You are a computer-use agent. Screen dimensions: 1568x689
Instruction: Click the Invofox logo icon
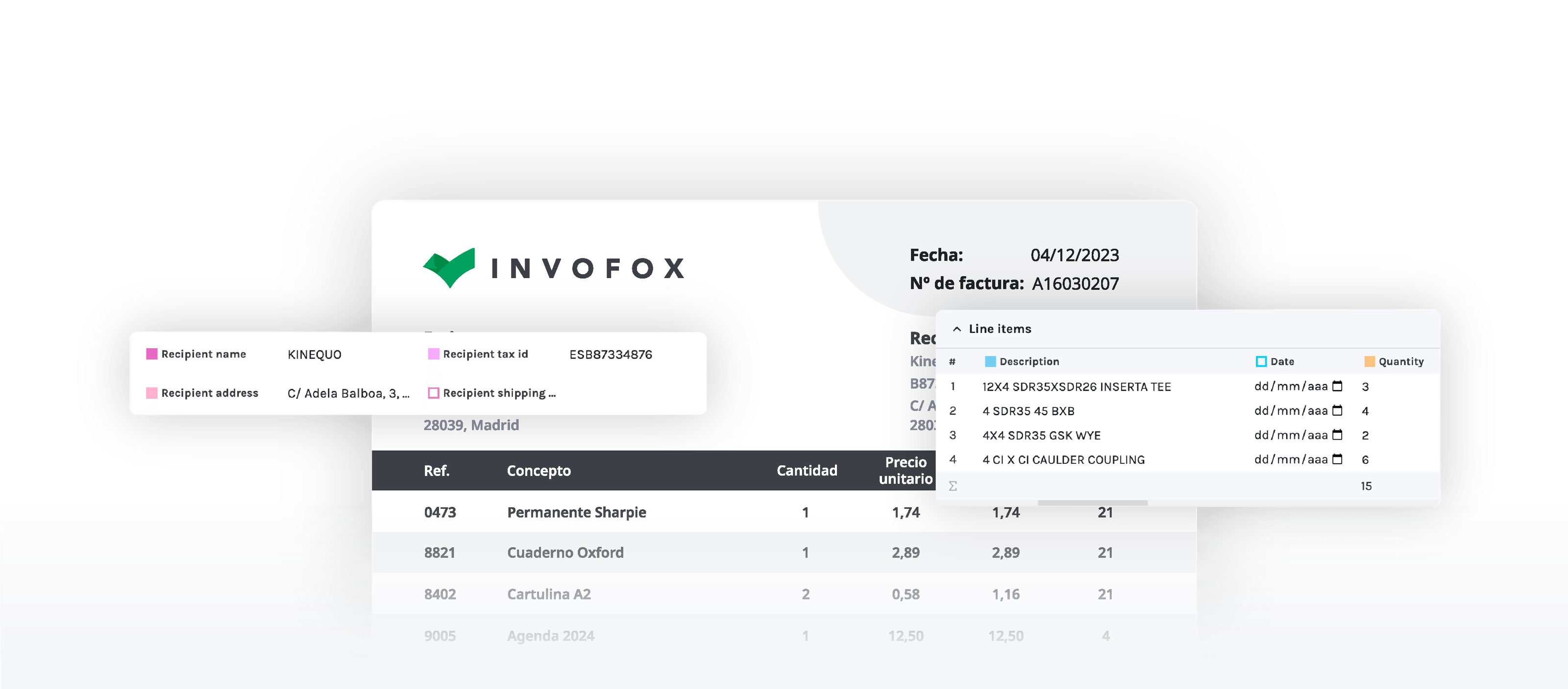(449, 267)
